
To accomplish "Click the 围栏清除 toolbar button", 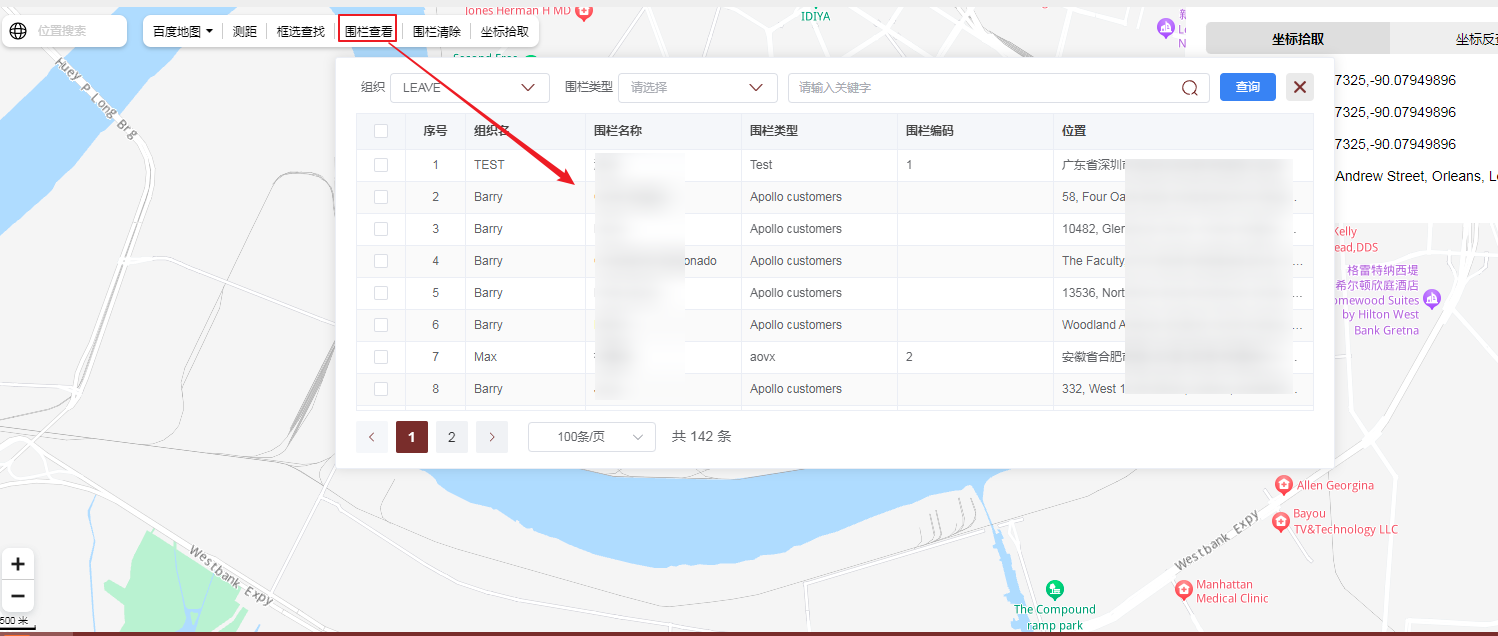I will coord(436,32).
